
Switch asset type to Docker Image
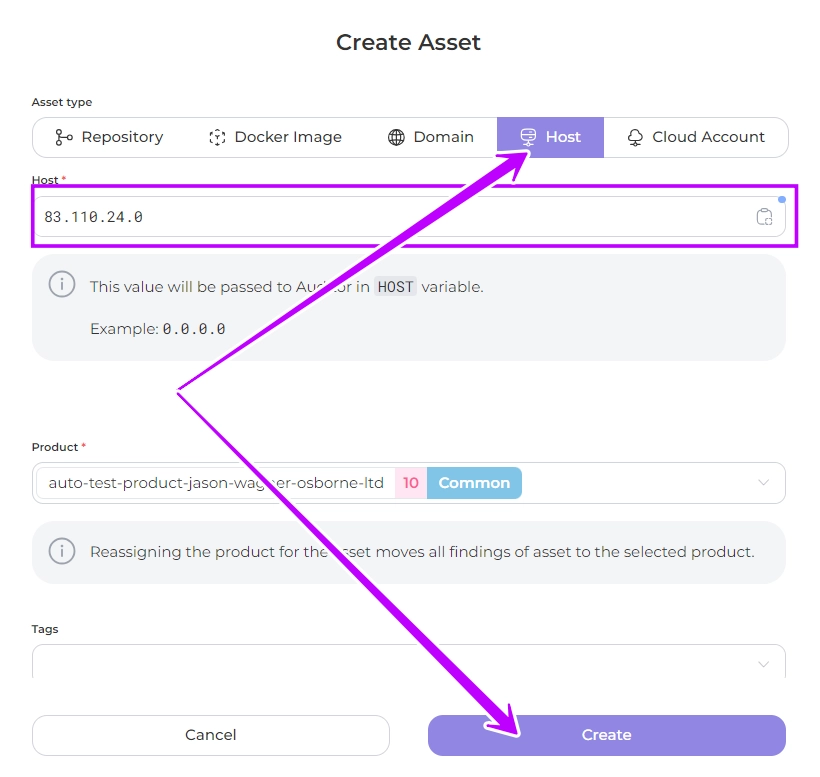(275, 137)
